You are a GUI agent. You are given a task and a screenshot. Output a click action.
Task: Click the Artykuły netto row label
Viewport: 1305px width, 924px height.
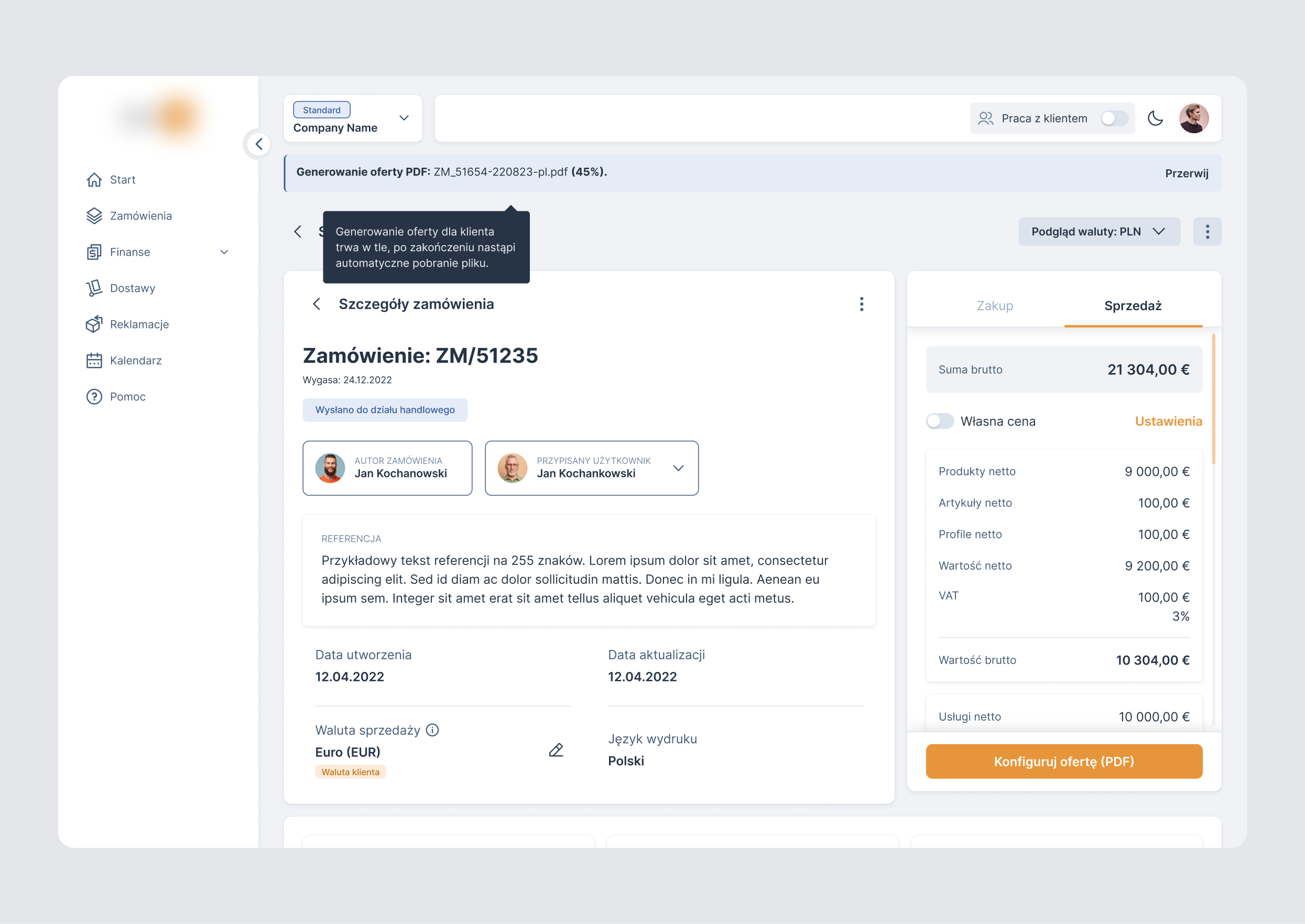[975, 503]
